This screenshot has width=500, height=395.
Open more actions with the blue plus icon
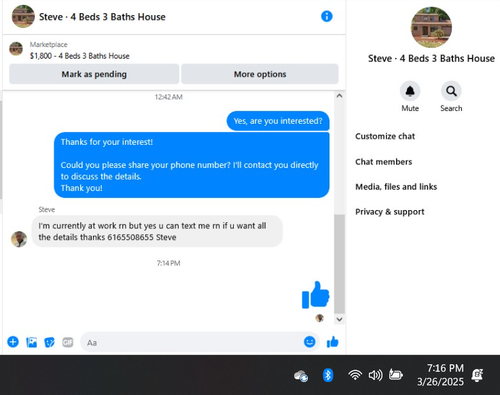(x=13, y=342)
